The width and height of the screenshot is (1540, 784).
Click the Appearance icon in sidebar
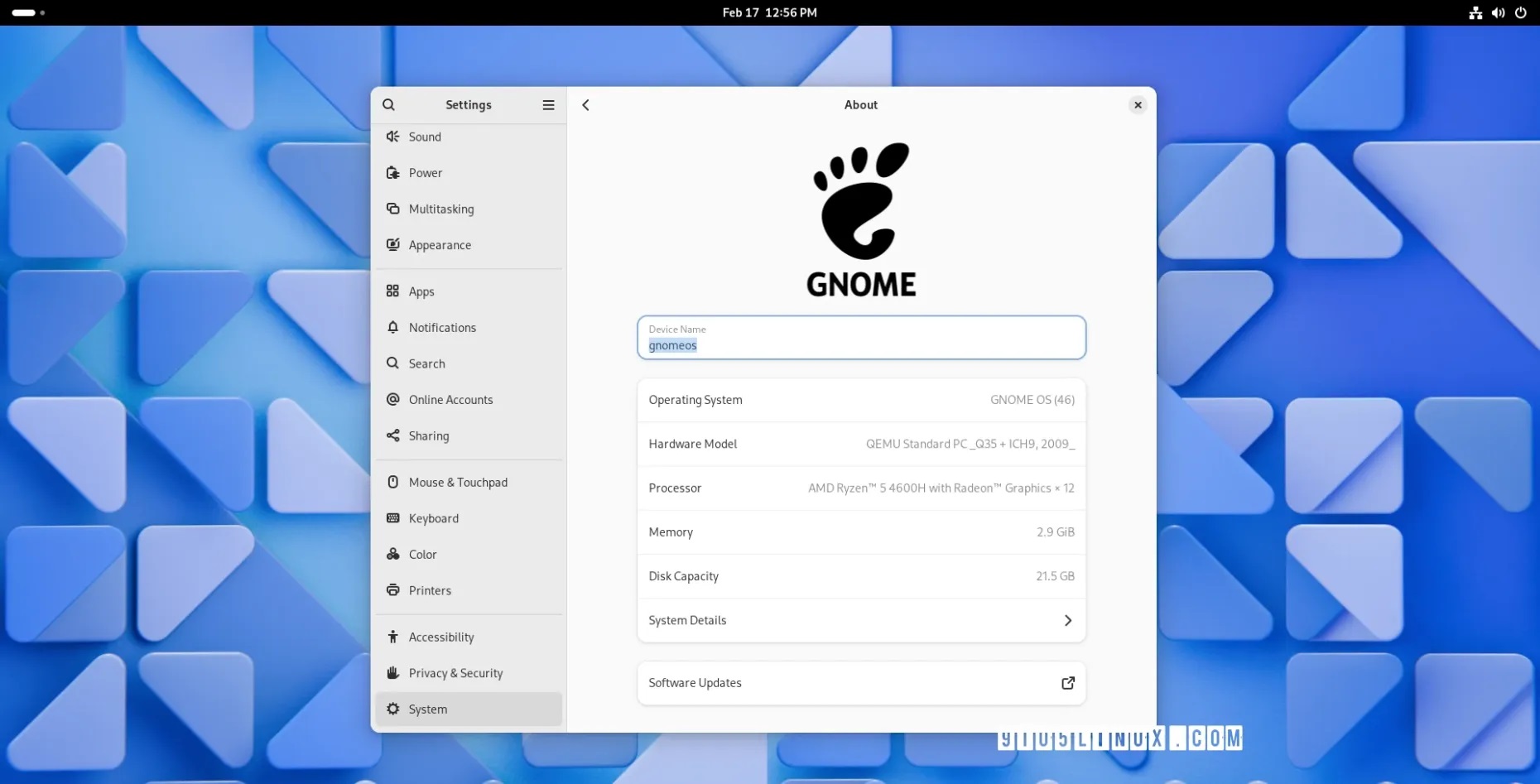coord(393,245)
